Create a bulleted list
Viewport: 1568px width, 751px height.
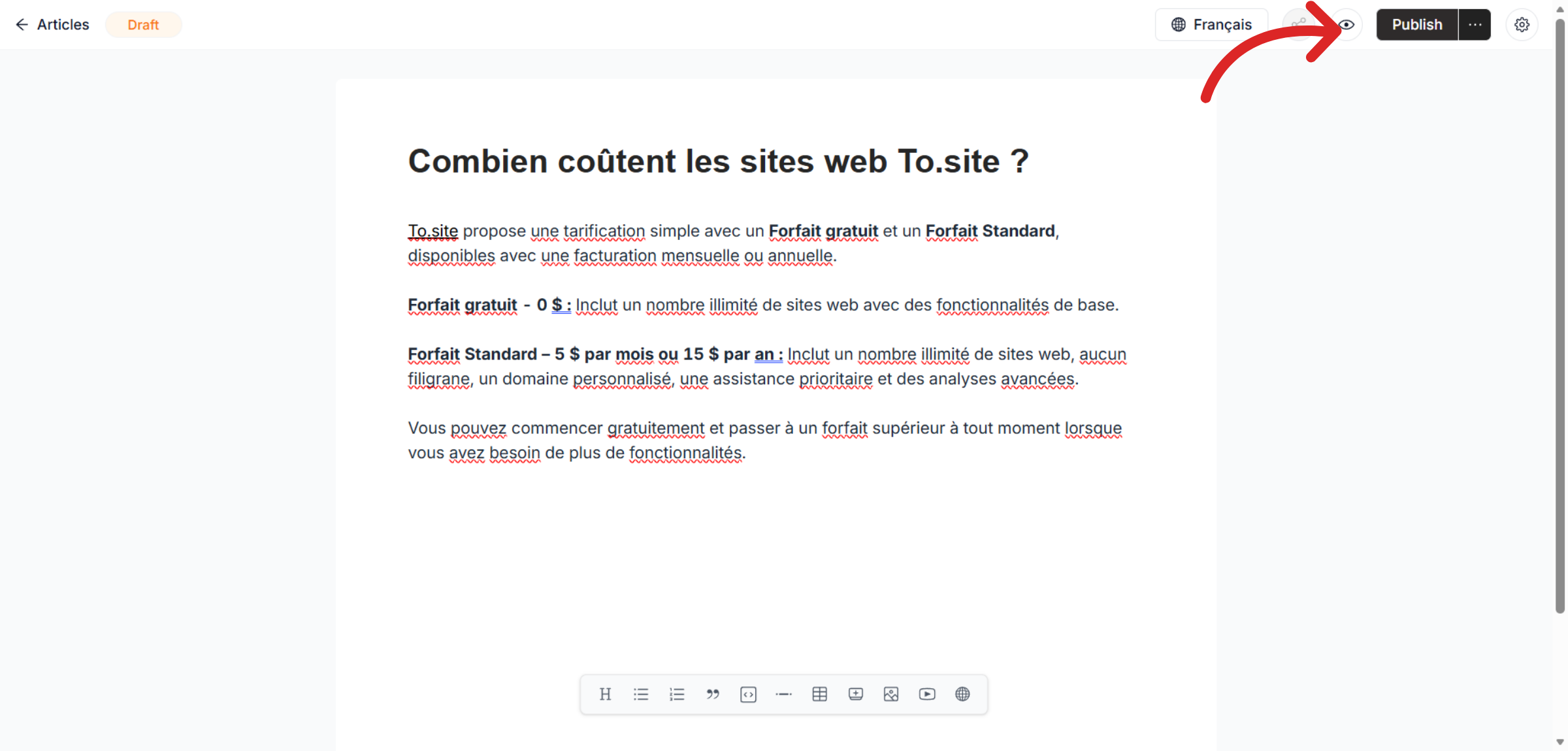coord(641,694)
